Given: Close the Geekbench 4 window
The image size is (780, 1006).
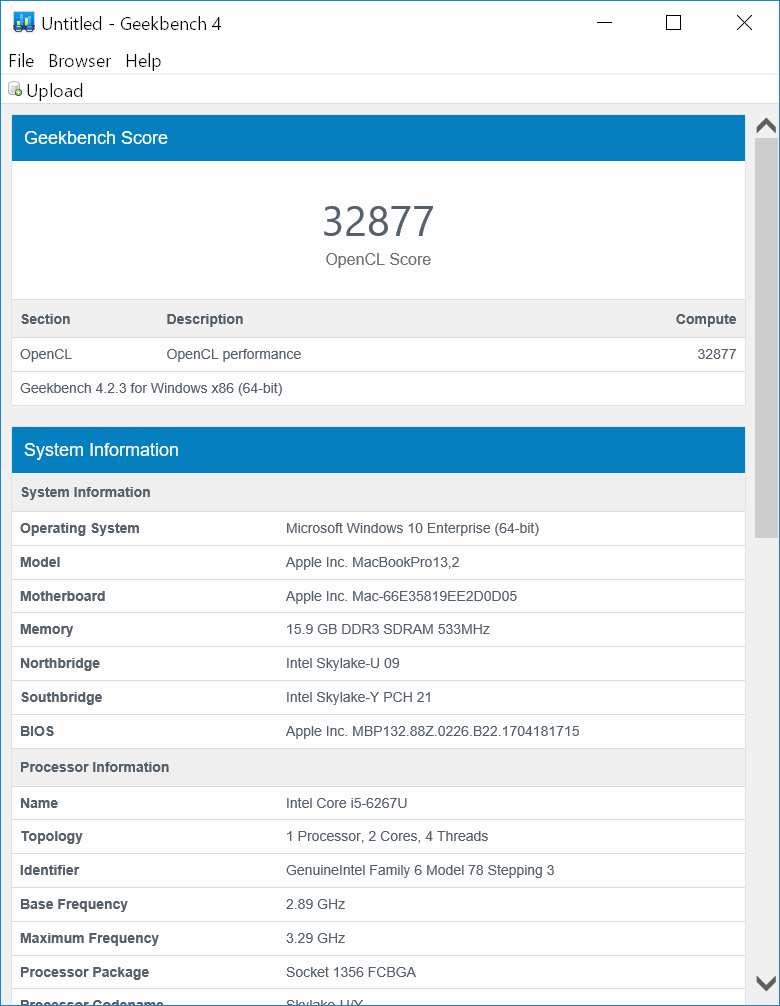Looking at the screenshot, I should pyautogui.click(x=744, y=23).
